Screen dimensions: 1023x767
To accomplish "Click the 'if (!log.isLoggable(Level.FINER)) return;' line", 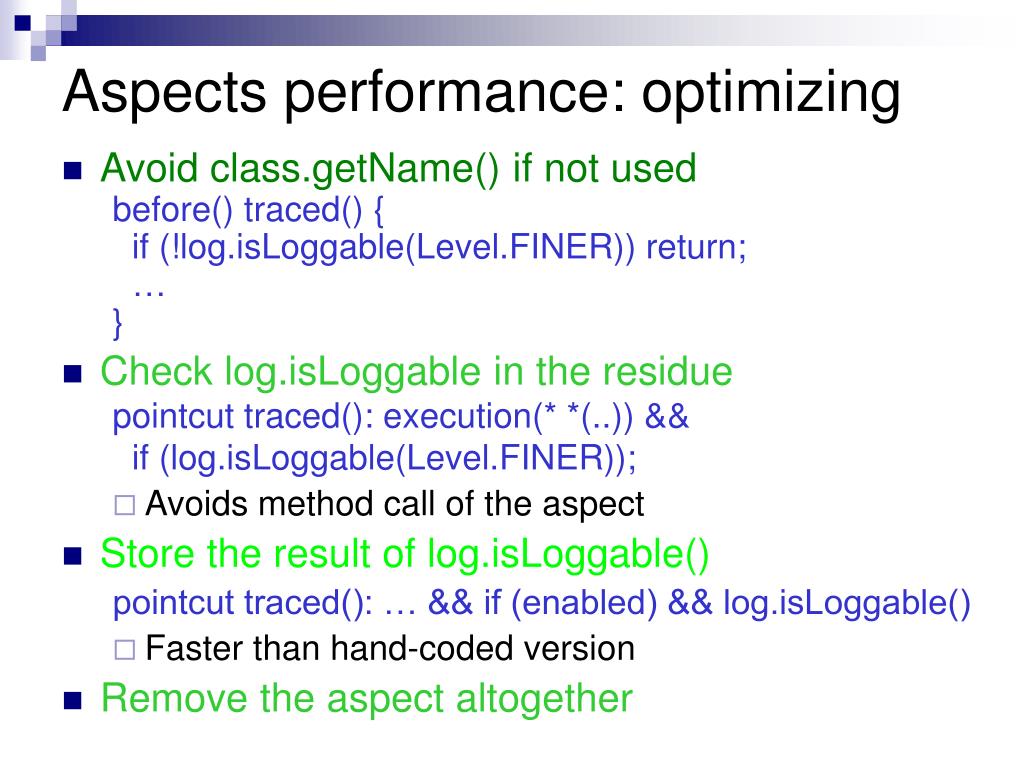I will [x=439, y=247].
